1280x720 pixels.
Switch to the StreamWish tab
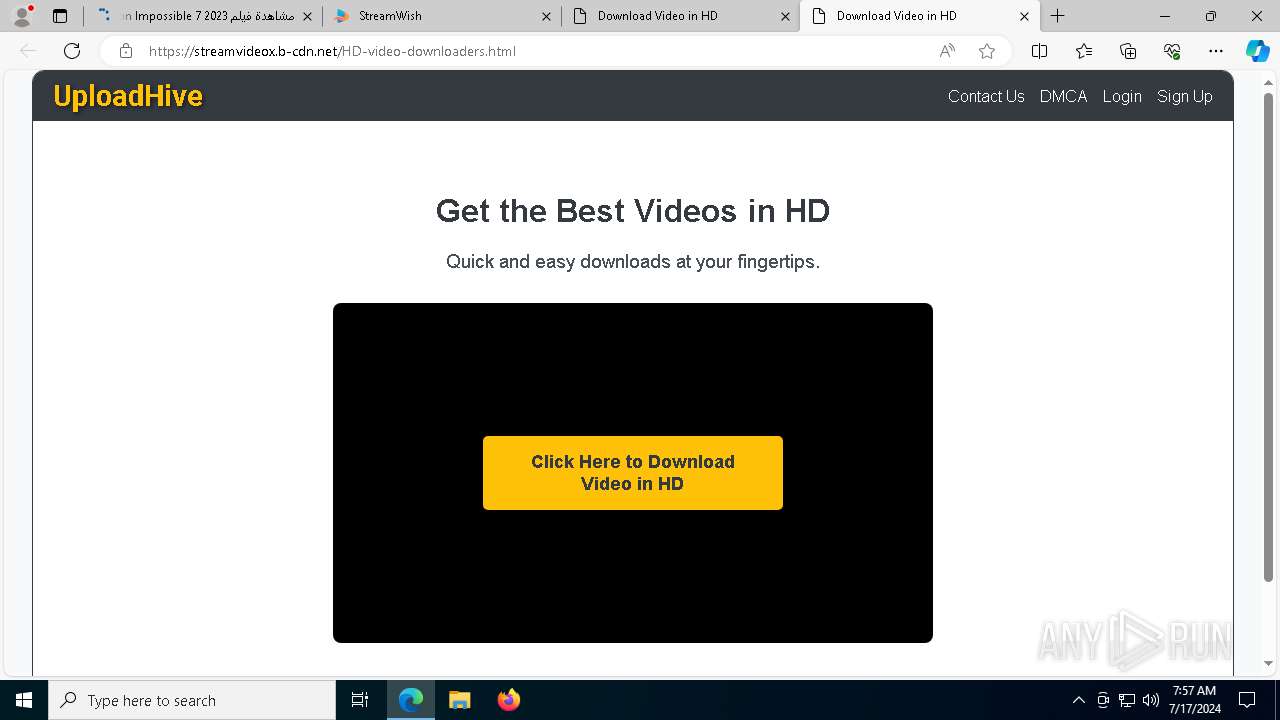pyautogui.click(x=442, y=16)
